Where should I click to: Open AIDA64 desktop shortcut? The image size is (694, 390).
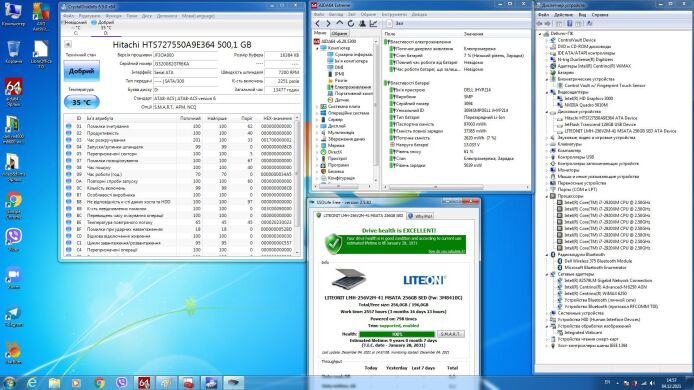pyautogui.click(x=14, y=93)
